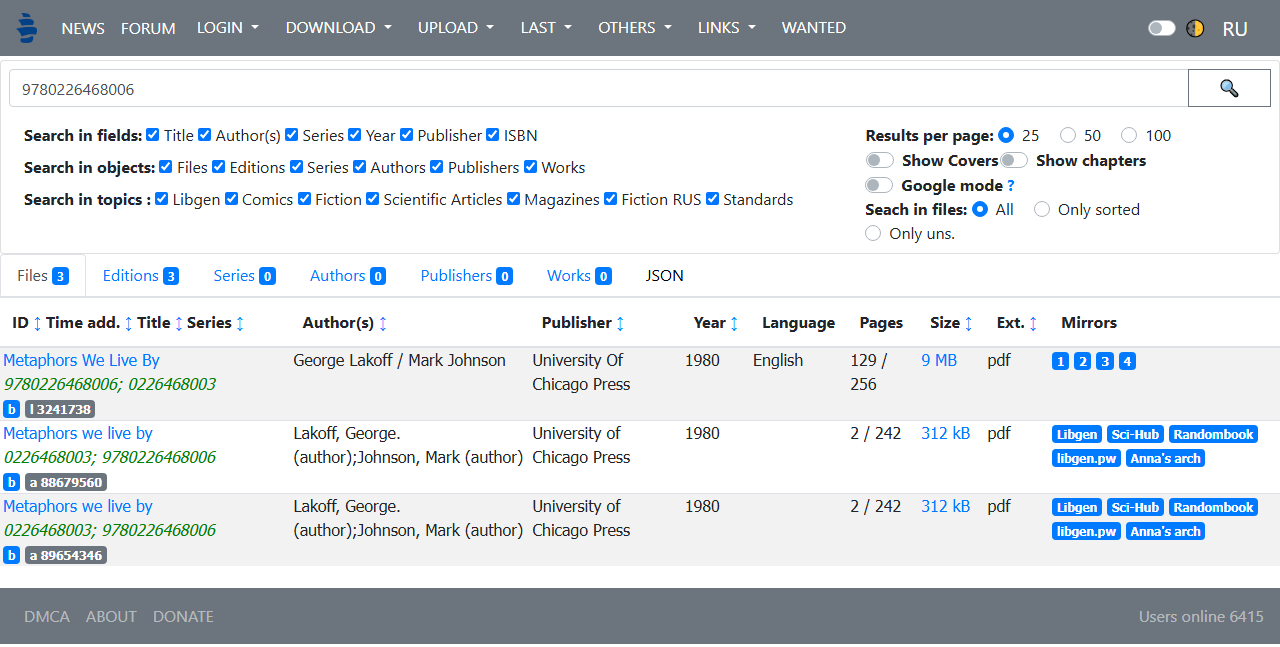Viewport: 1280px width, 647px height.
Task: Sort results by Series arrow icon
Action: tap(240, 323)
